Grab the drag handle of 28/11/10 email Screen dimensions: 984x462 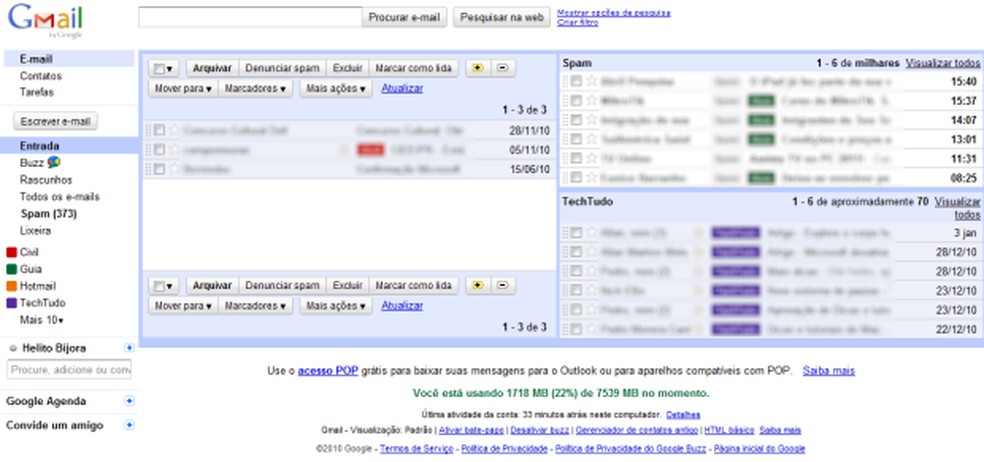point(149,130)
